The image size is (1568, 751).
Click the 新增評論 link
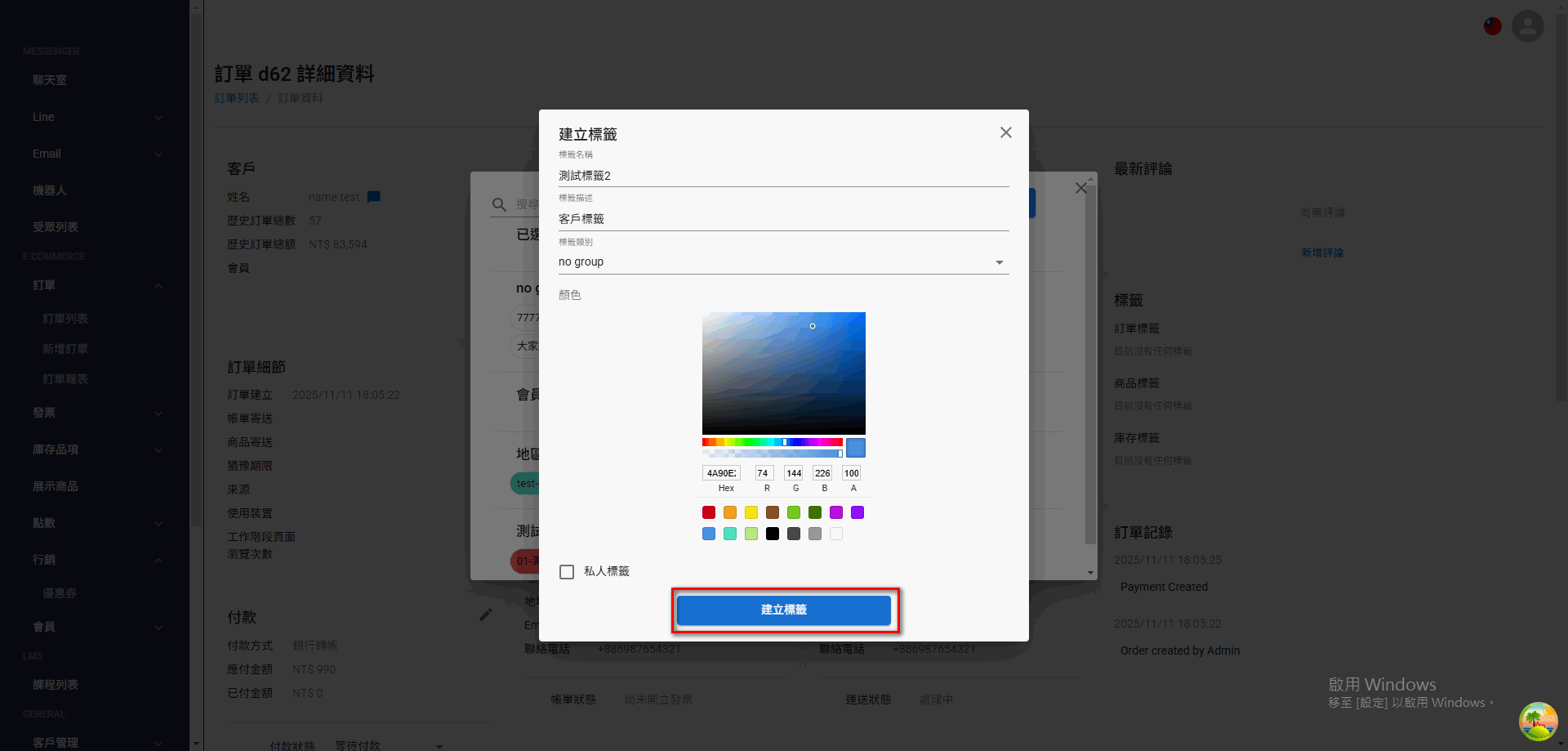coord(1322,253)
